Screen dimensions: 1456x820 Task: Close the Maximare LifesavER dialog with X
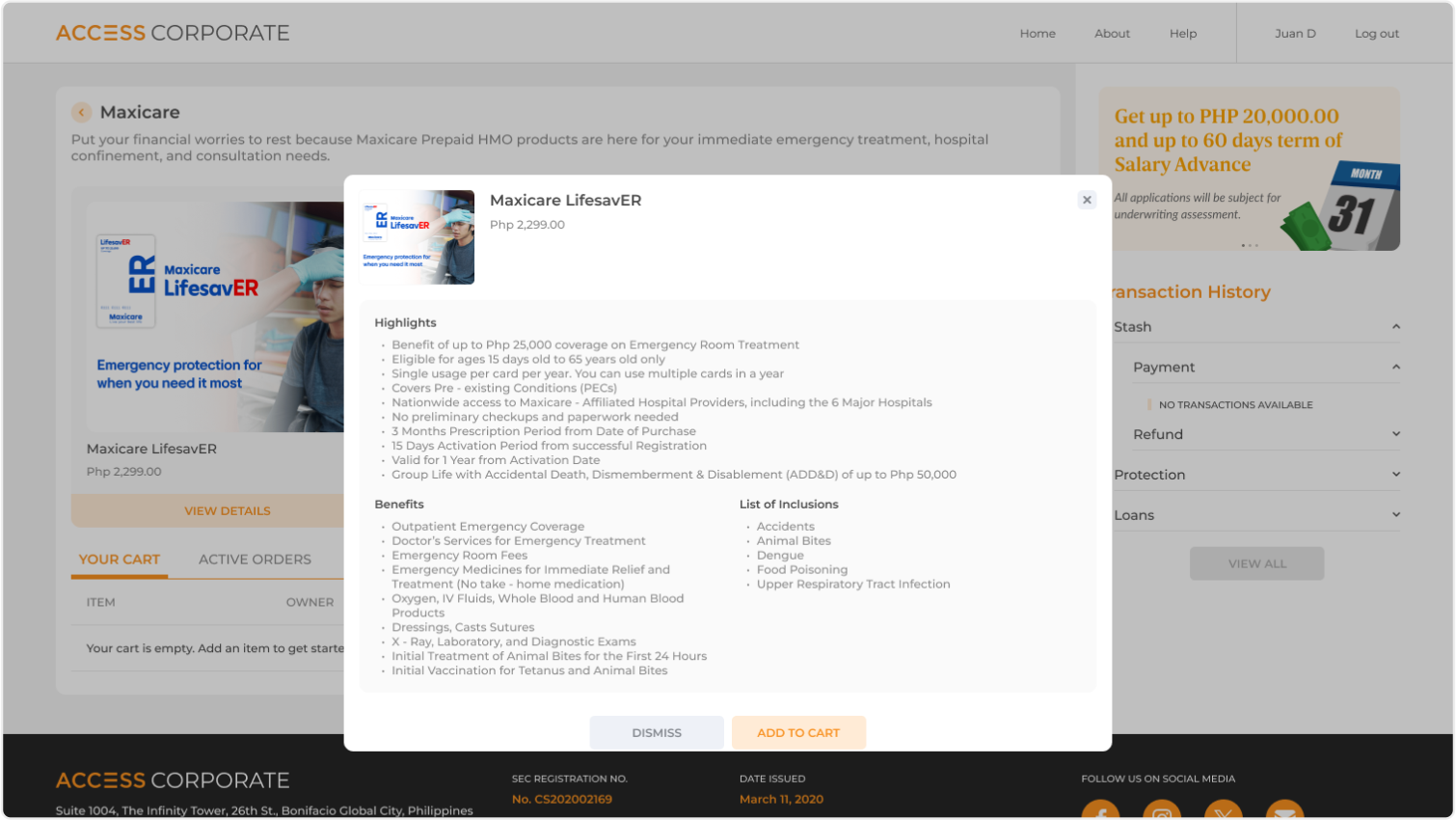coord(1087,200)
